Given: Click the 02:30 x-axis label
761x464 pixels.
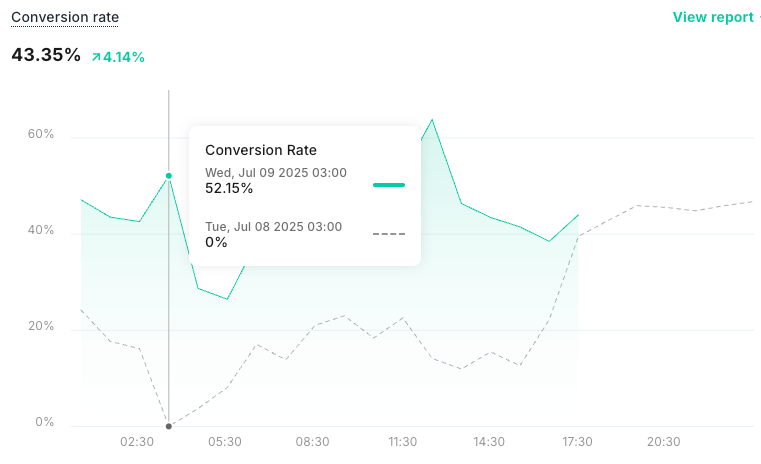Looking at the screenshot, I should pos(136,442).
